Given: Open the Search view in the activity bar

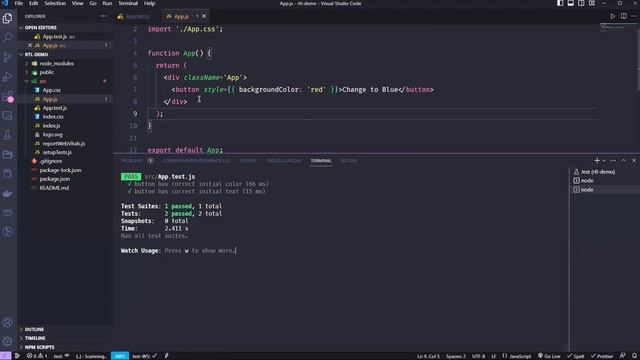Looking at the screenshot, I should (7, 38).
